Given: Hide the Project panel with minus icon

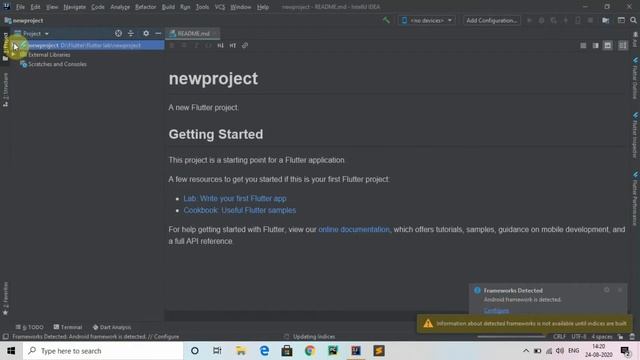Looking at the screenshot, I should [158, 33].
